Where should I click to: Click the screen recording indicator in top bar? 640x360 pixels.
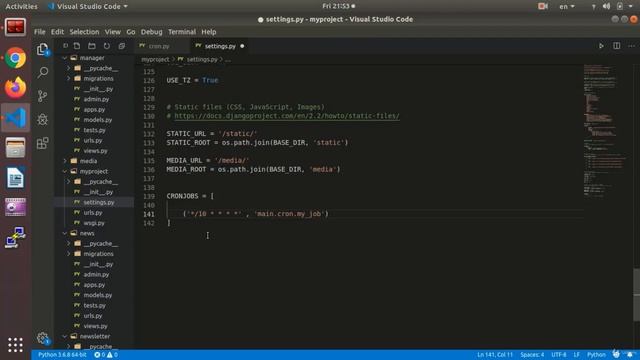(543, 7)
